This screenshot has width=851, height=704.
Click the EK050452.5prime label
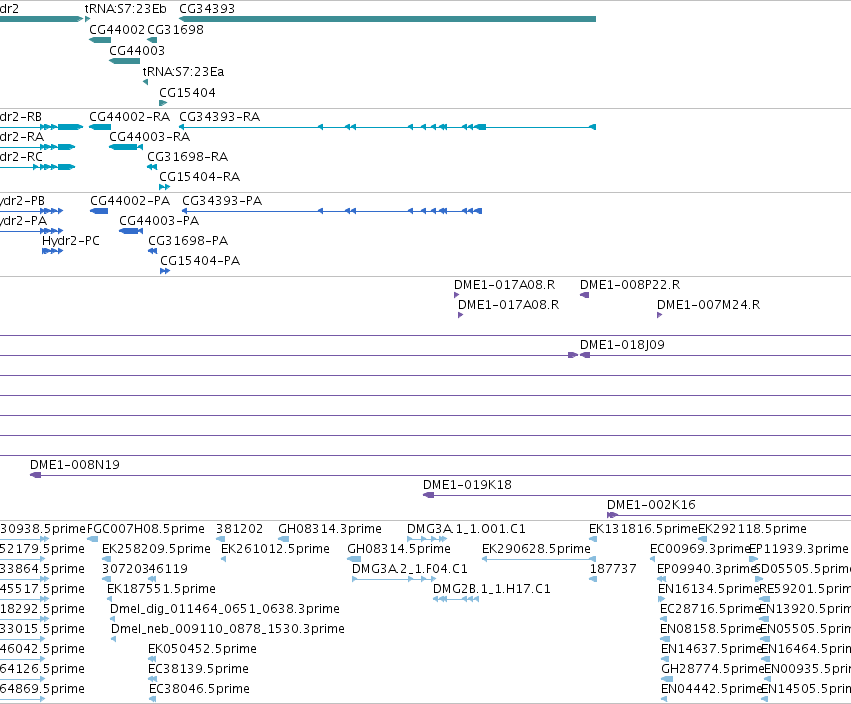(202, 650)
